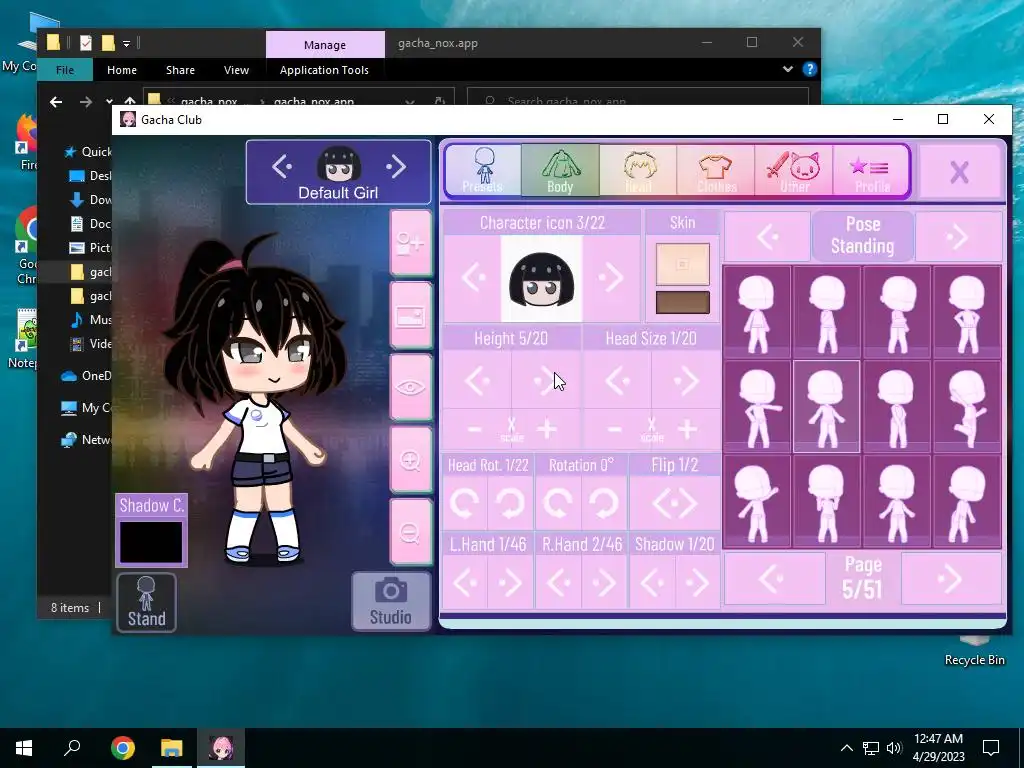
Task: Select the highlighted pose in middle row
Action: click(x=826, y=406)
